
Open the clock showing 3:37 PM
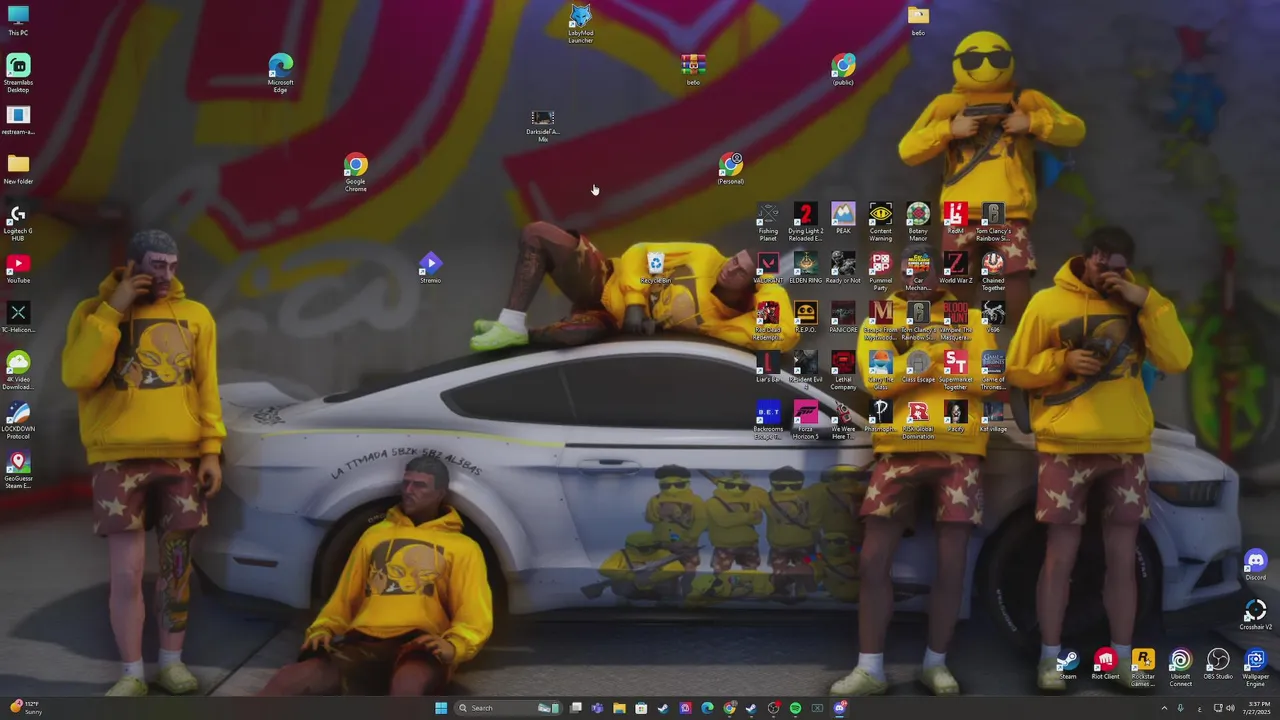coord(1257,708)
